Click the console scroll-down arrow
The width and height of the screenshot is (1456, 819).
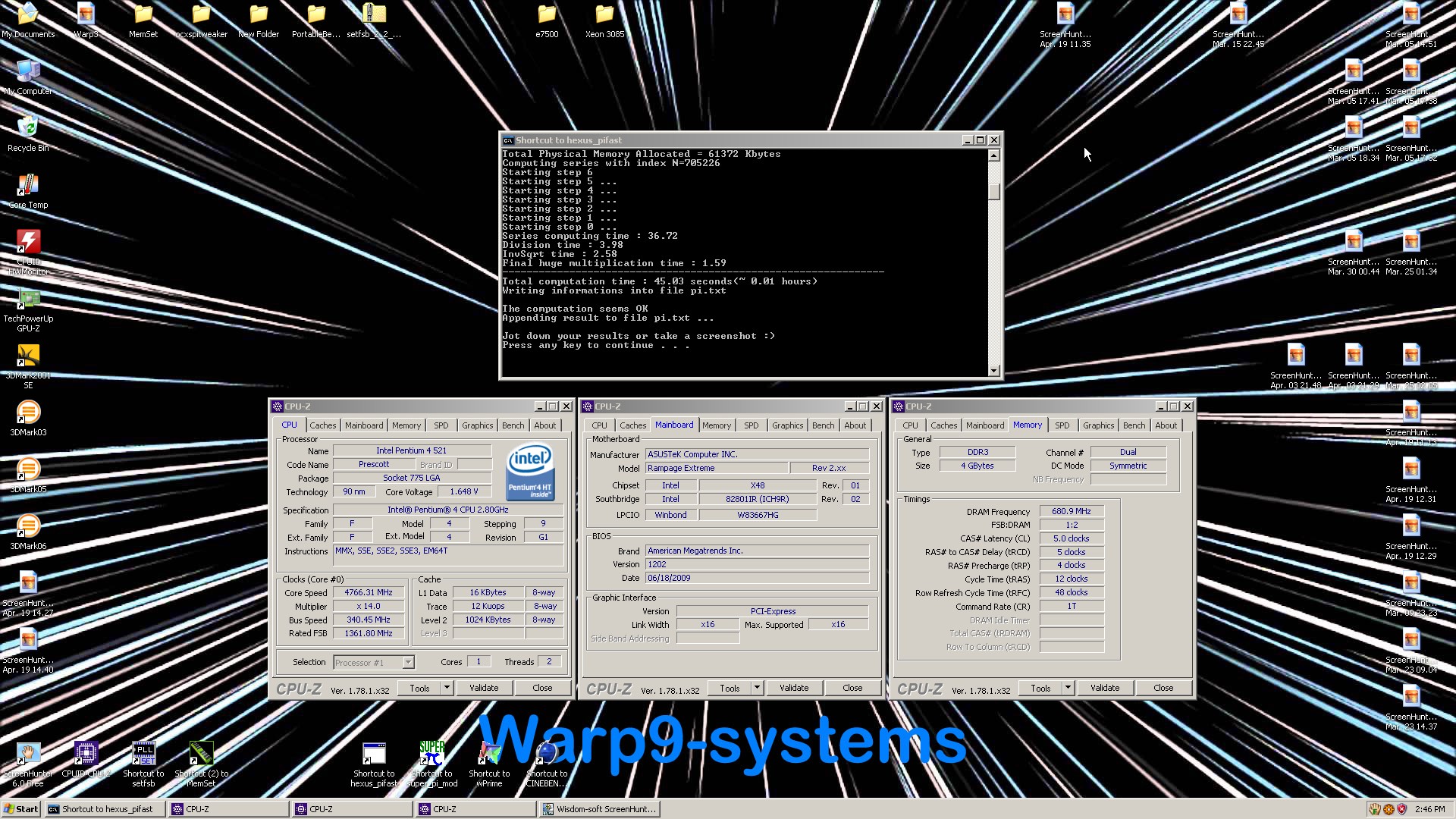pyautogui.click(x=994, y=370)
